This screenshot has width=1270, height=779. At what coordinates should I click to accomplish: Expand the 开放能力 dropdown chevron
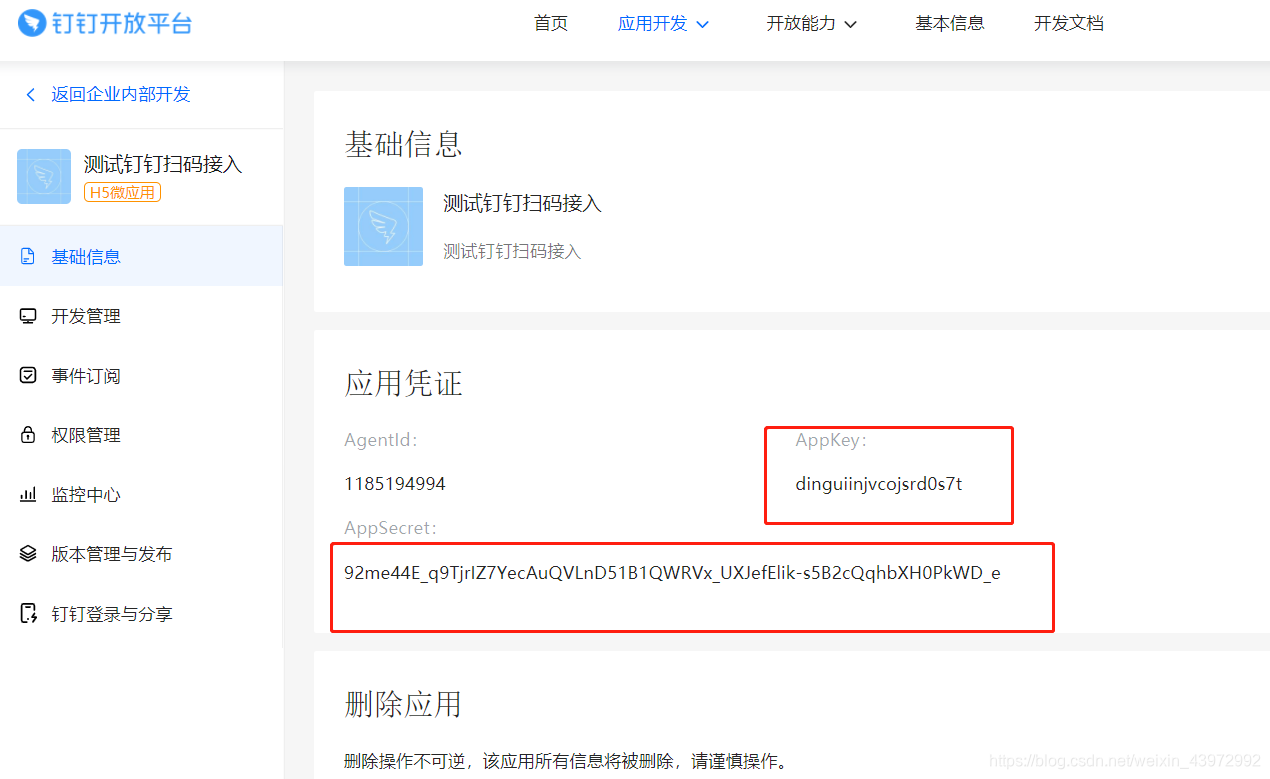coord(851,24)
